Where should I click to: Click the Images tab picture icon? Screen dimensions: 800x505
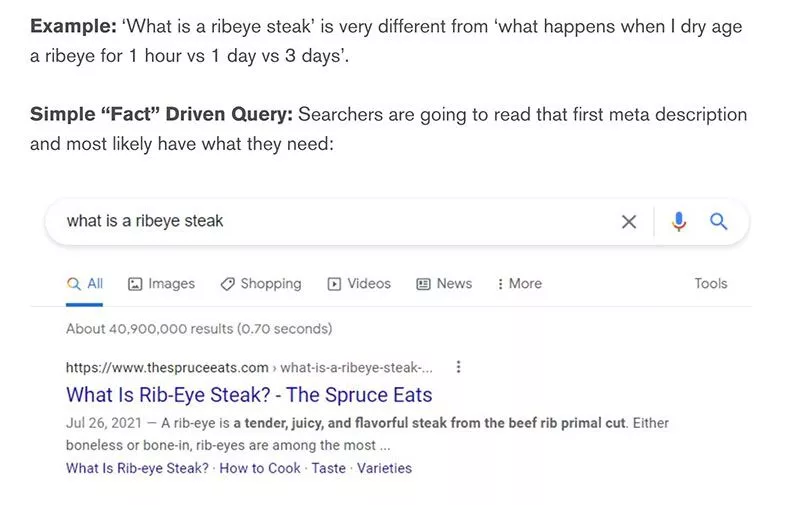[x=135, y=284]
